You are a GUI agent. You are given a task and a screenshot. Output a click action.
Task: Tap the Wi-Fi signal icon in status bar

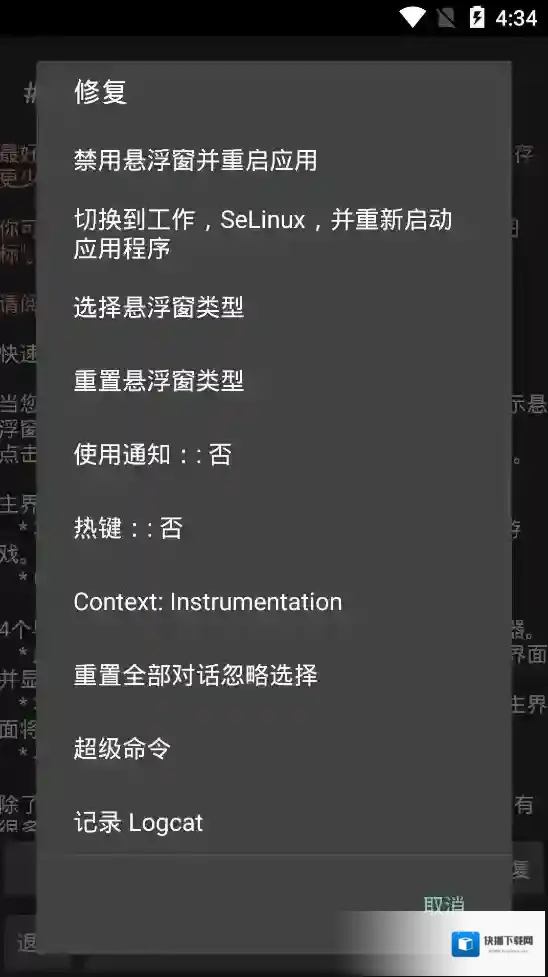coord(411,17)
